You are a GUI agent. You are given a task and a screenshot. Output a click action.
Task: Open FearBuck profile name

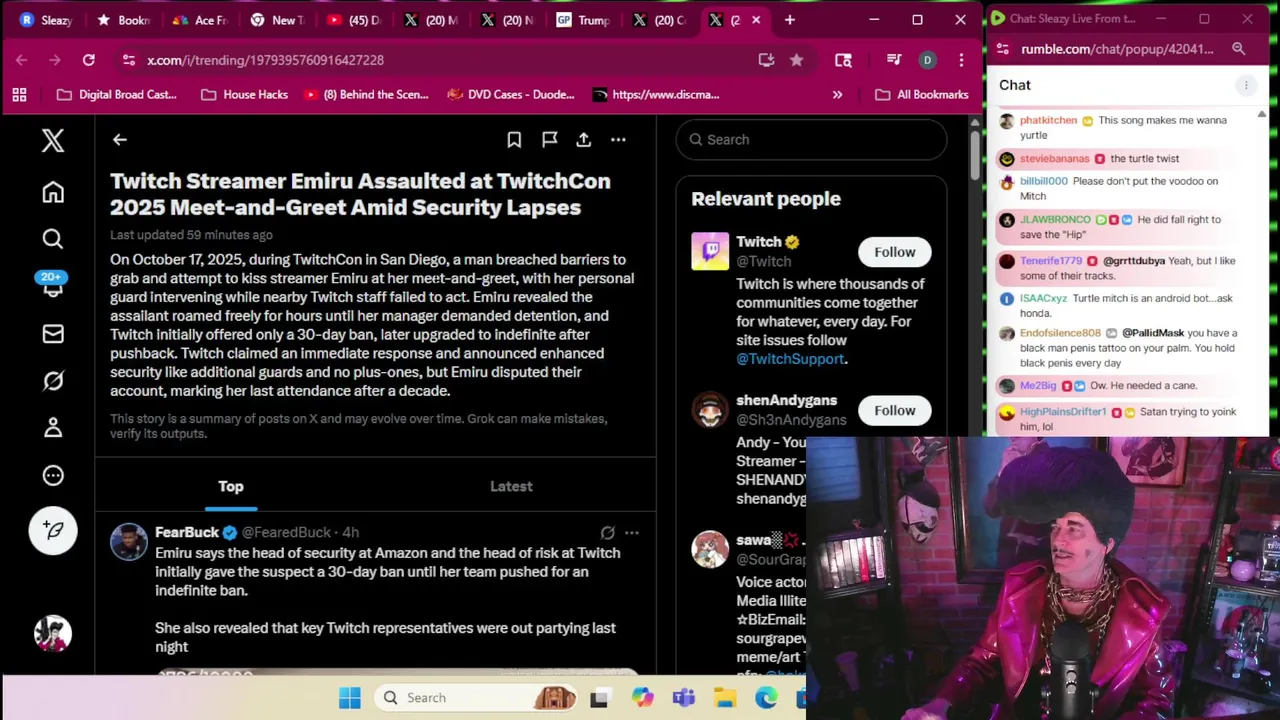point(187,533)
